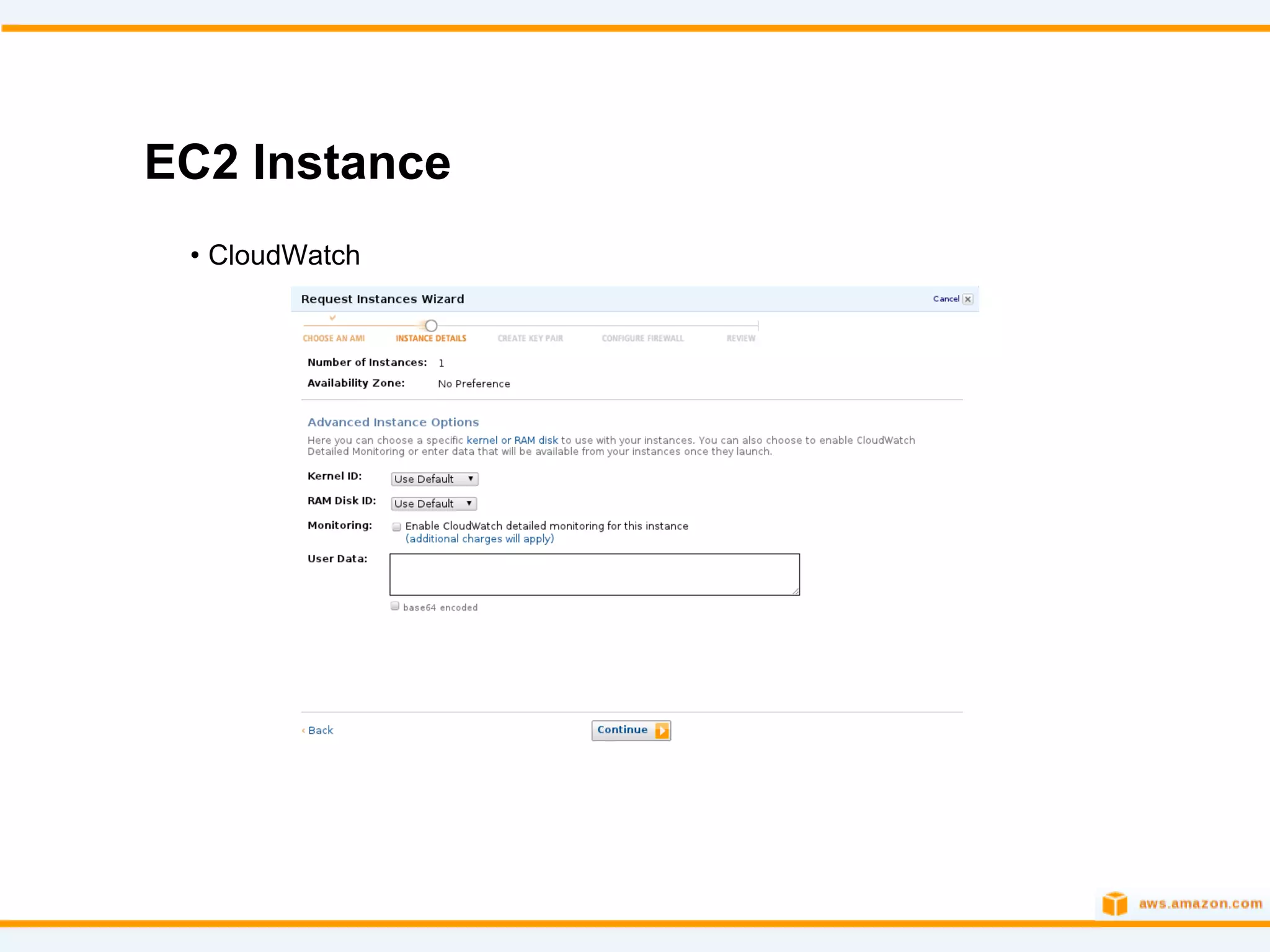1270x952 pixels.
Task: Open the Kernel ID dropdown
Action: tap(434, 479)
